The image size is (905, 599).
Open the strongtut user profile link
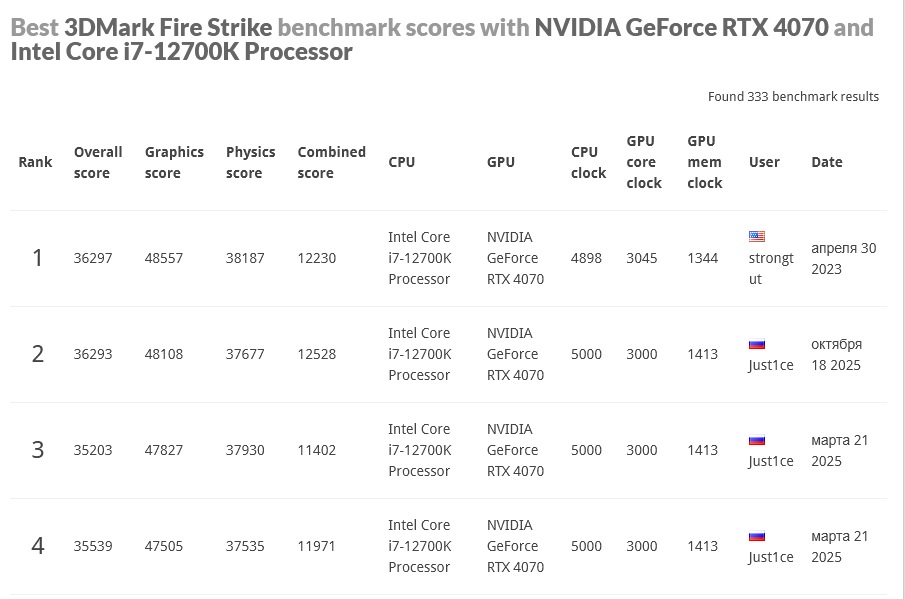tap(770, 268)
